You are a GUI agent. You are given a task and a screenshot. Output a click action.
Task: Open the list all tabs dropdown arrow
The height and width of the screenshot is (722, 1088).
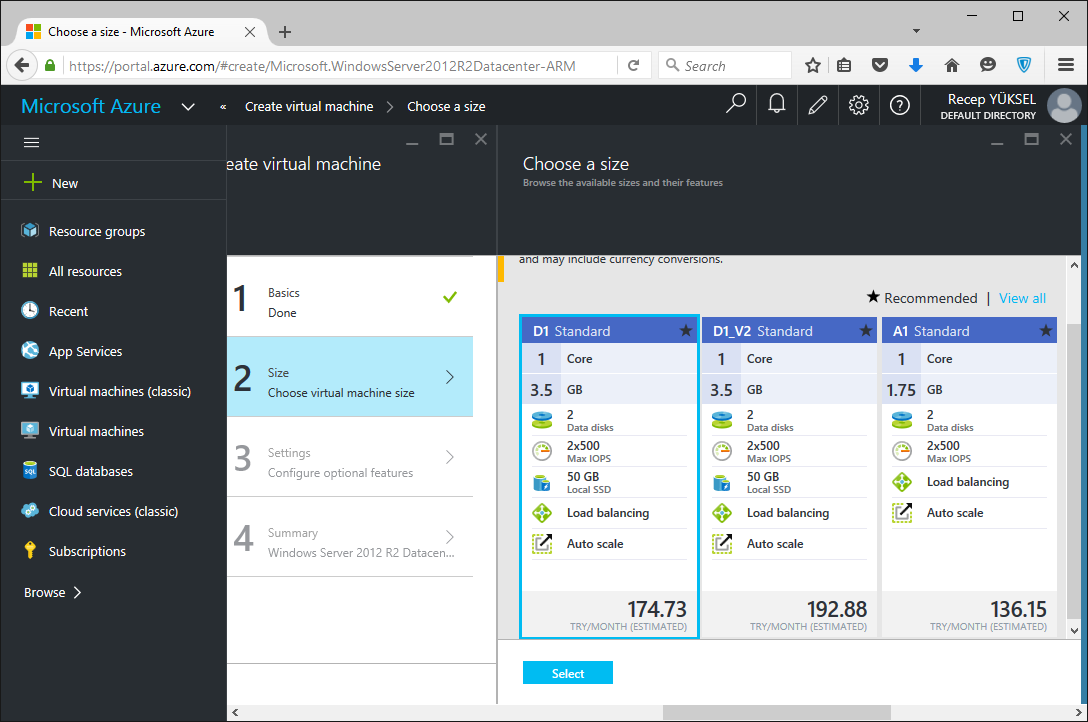(916, 31)
